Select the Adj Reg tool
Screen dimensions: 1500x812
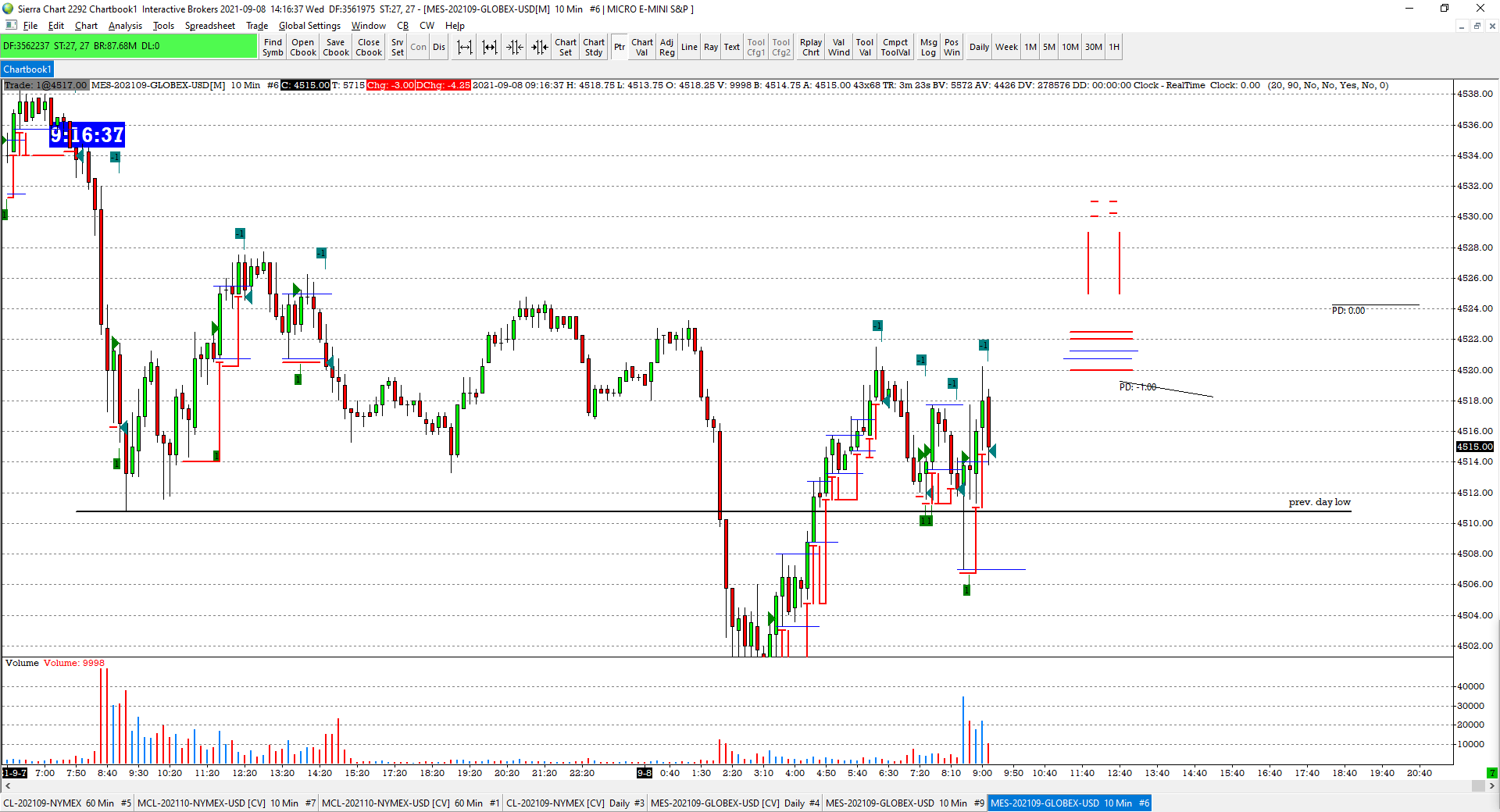(x=666, y=47)
